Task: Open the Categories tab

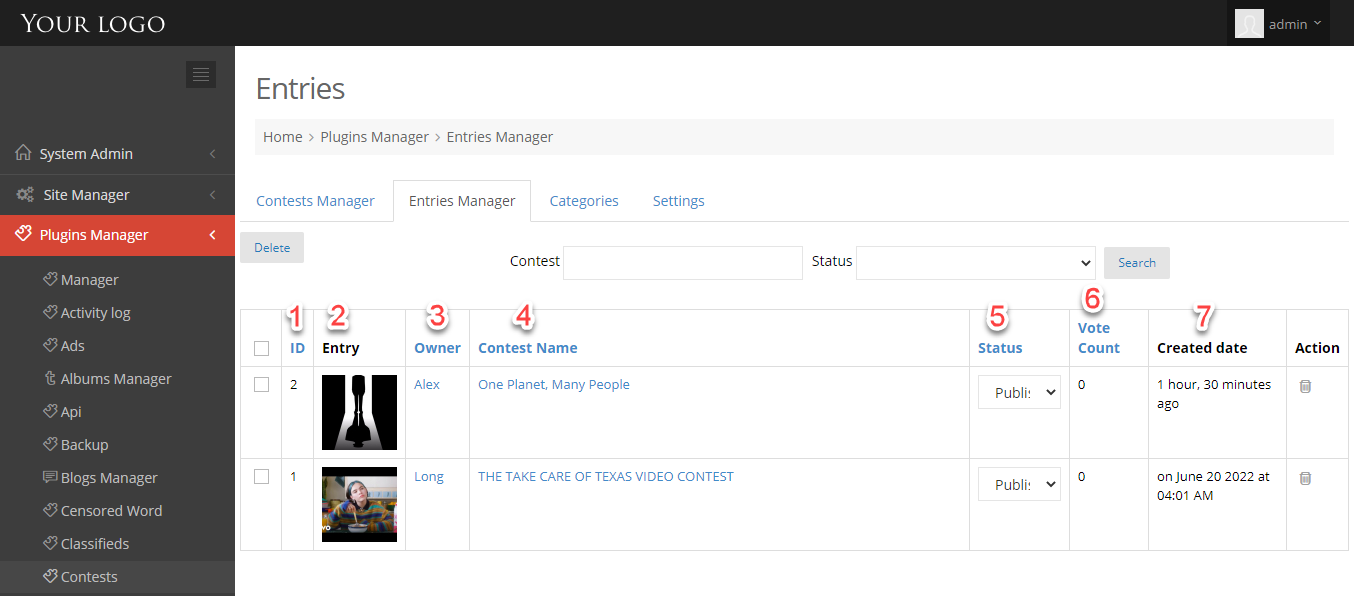Action: tap(584, 201)
